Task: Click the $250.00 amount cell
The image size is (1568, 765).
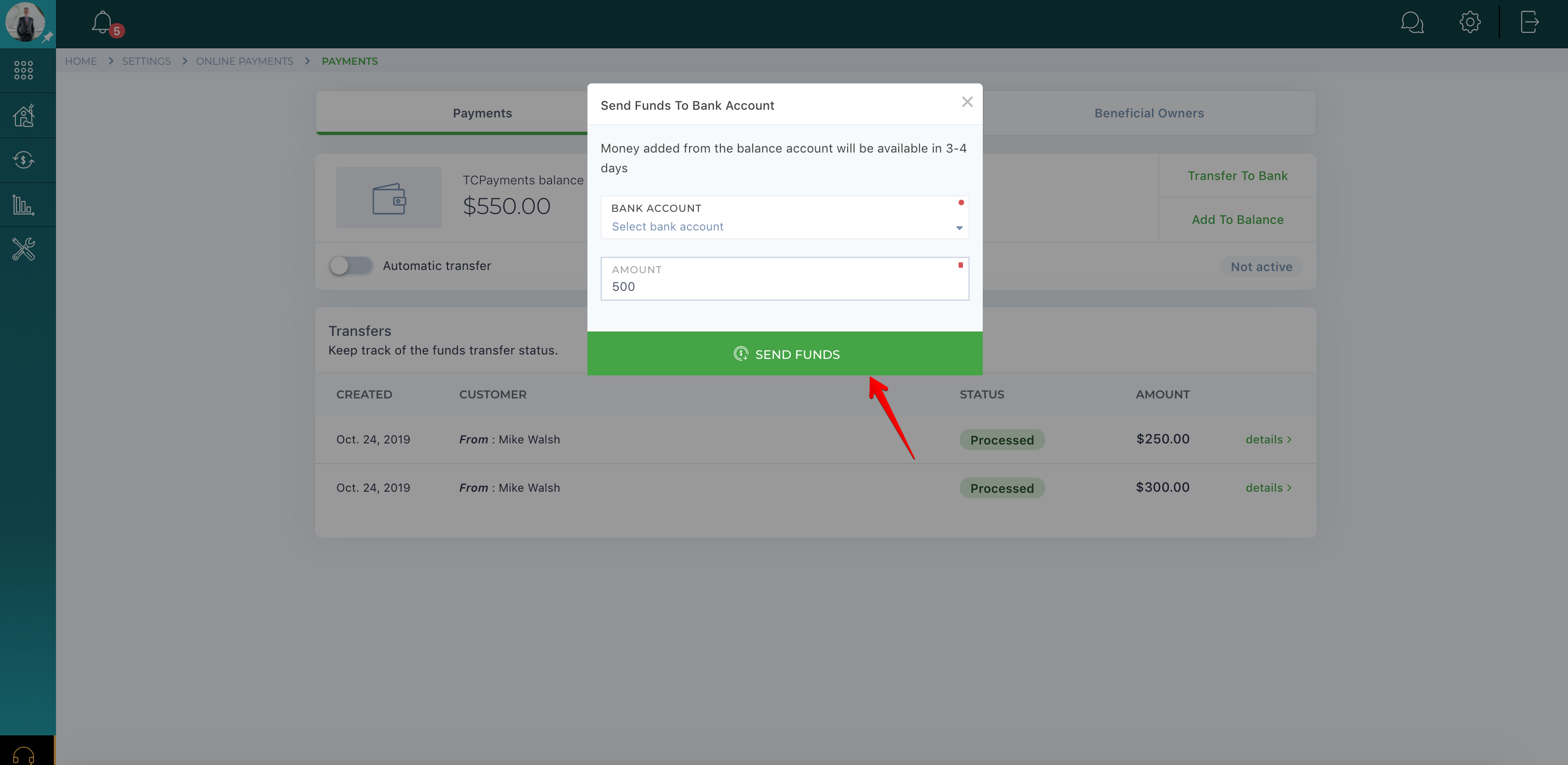Action: tap(1162, 439)
